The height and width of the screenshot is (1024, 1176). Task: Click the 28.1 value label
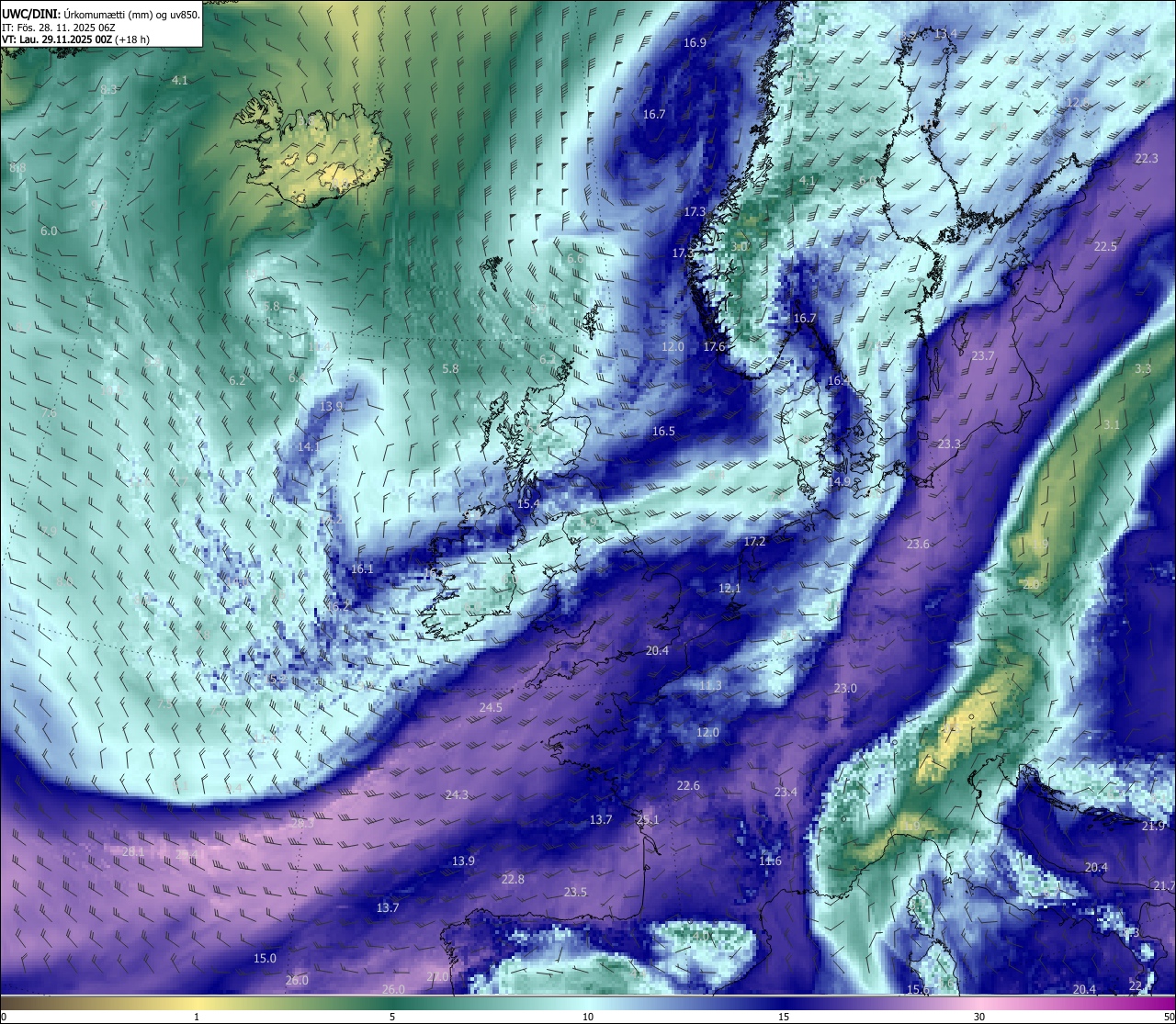[x=133, y=852]
